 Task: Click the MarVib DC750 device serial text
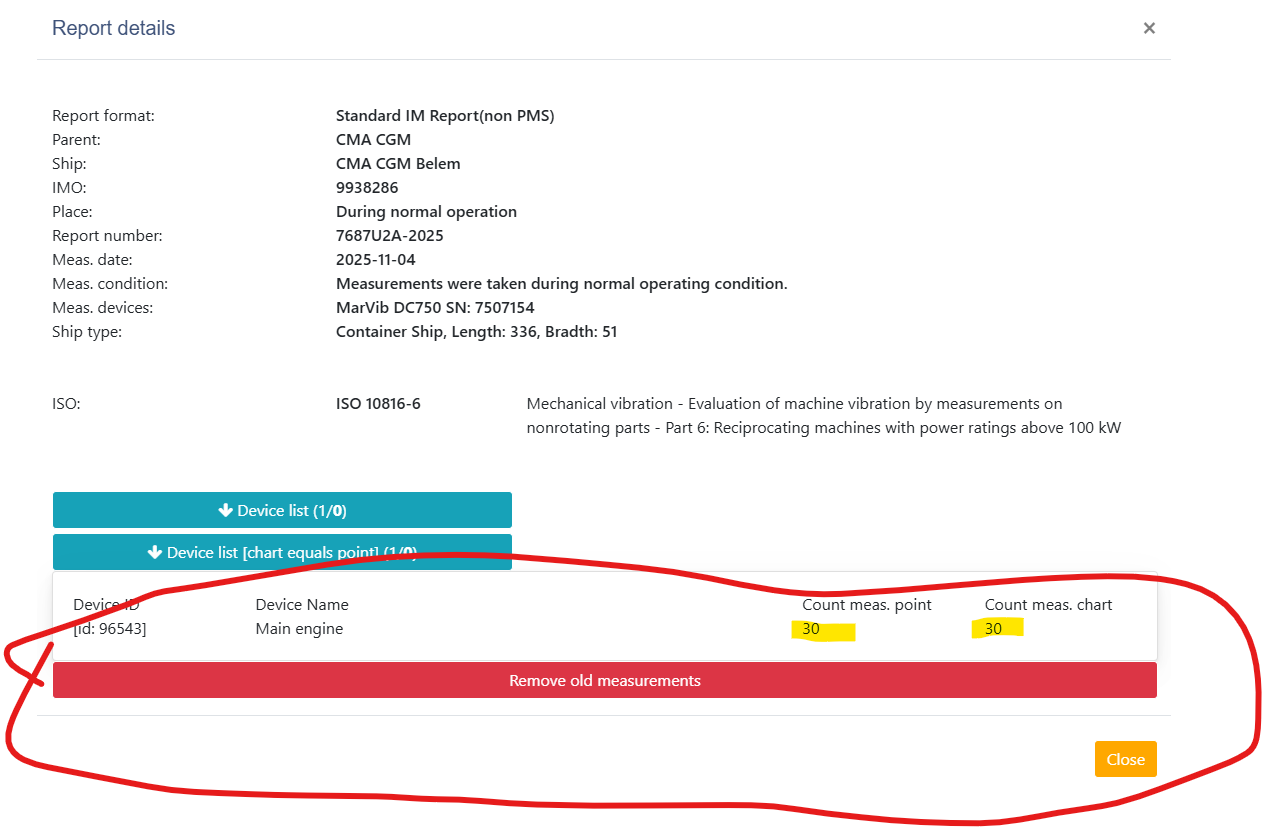pyautogui.click(x=435, y=308)
